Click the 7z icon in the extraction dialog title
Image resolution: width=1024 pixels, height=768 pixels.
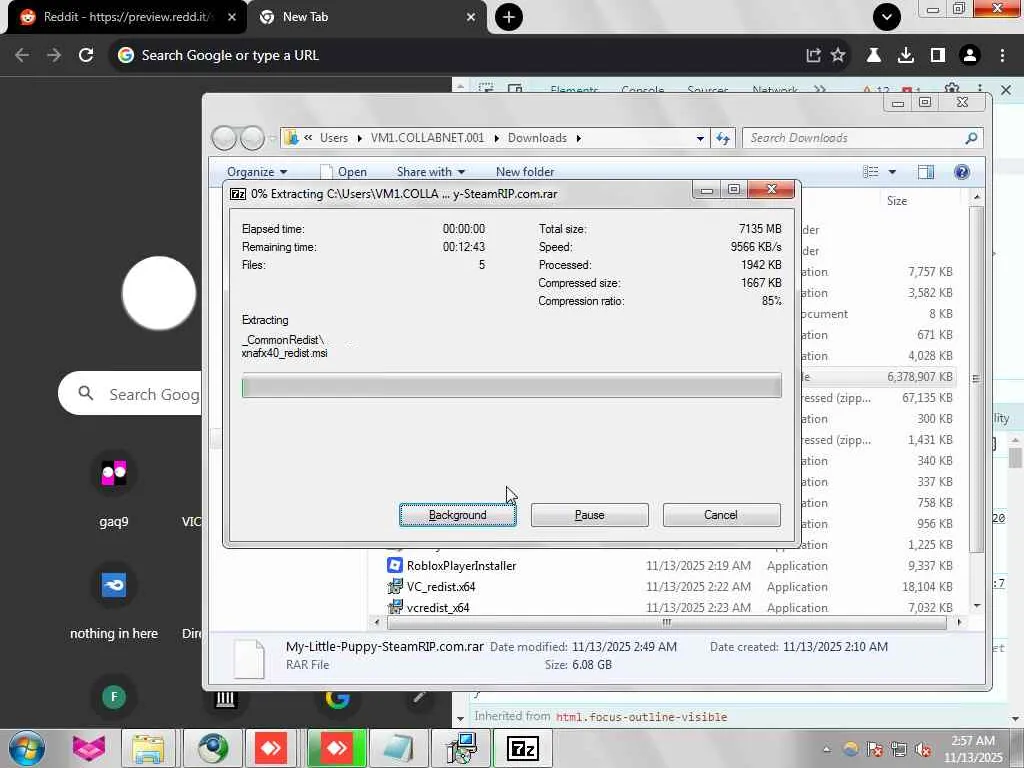tap(238, 194)
